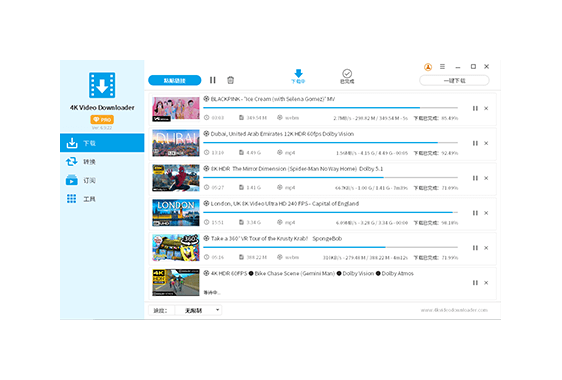
Task: Open the account profile icon
Action: pyautogui.click(x=428, y=67)
